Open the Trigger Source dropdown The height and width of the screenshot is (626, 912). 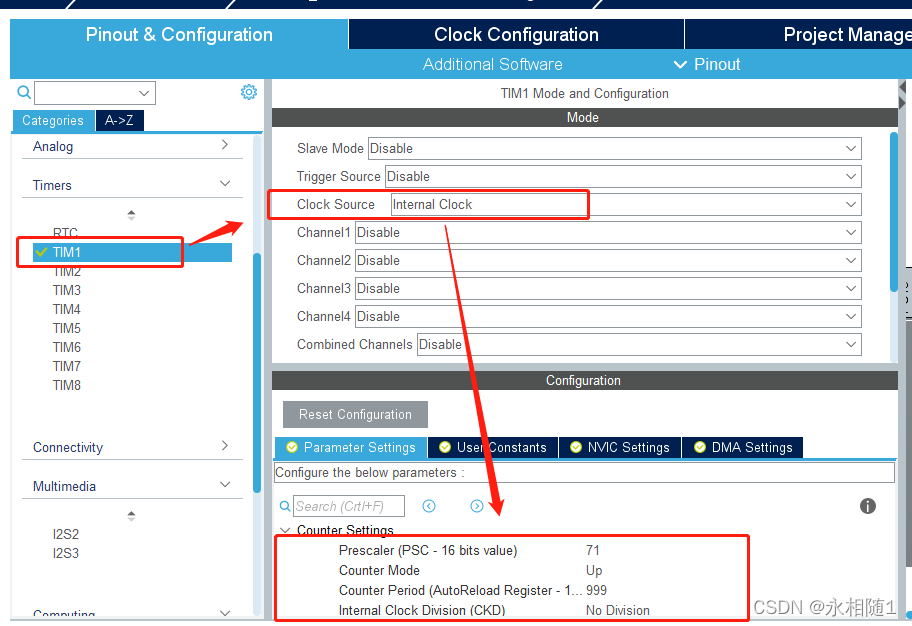(x=623, y=176)
